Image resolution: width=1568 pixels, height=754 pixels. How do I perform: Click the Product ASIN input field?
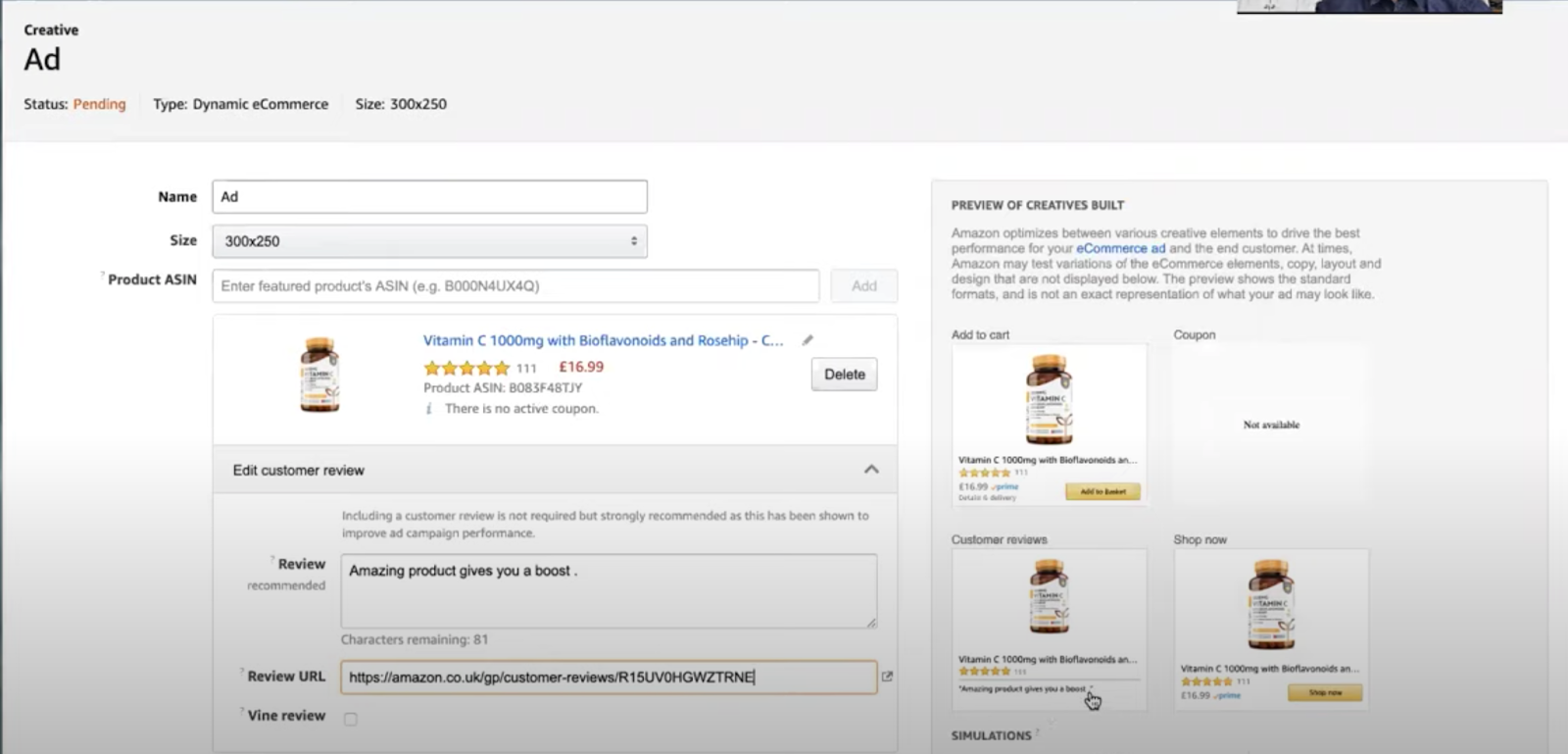(x=515, y=286)
